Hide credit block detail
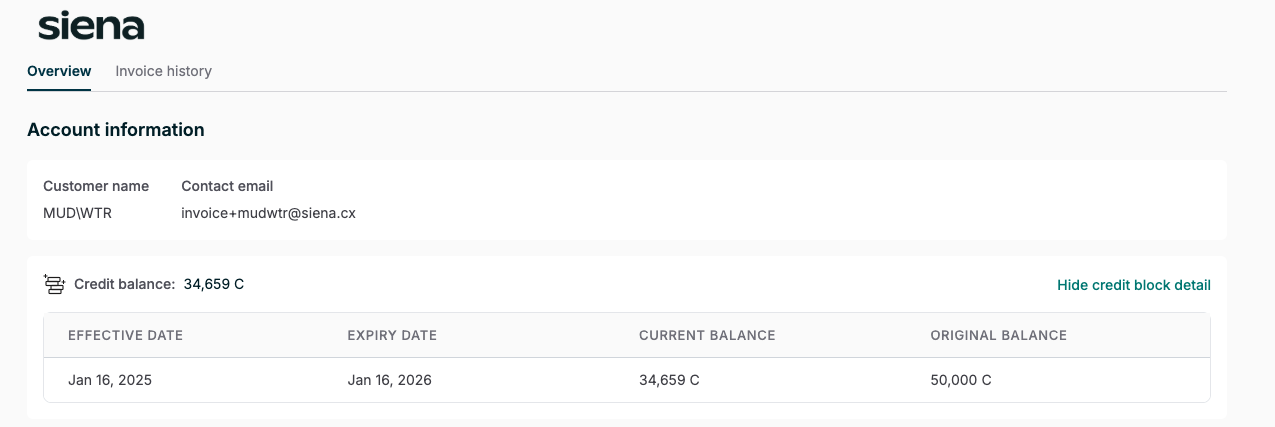 pos(1134,285)
